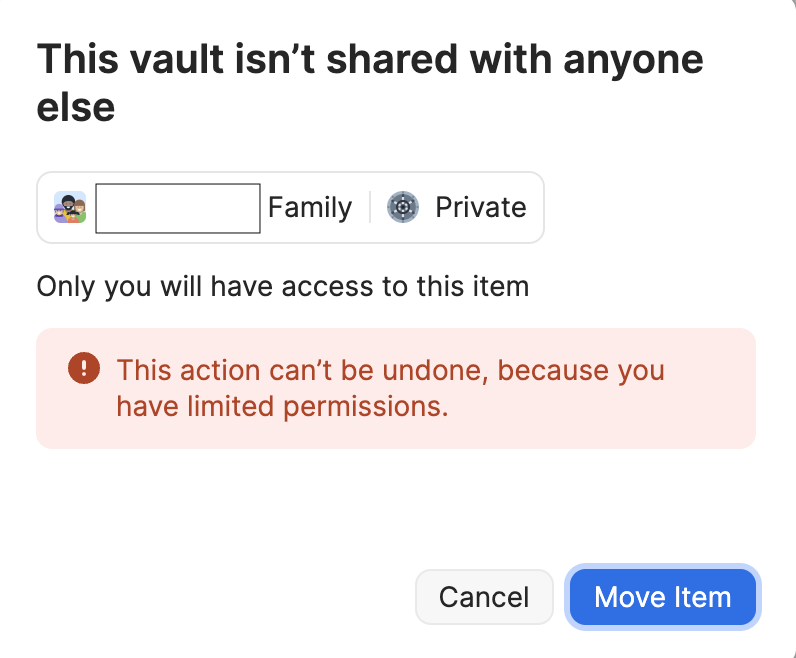Click the family account avatar icon
Image resolution: width=796 pixels, height=658 pixels.
point(70,207)
